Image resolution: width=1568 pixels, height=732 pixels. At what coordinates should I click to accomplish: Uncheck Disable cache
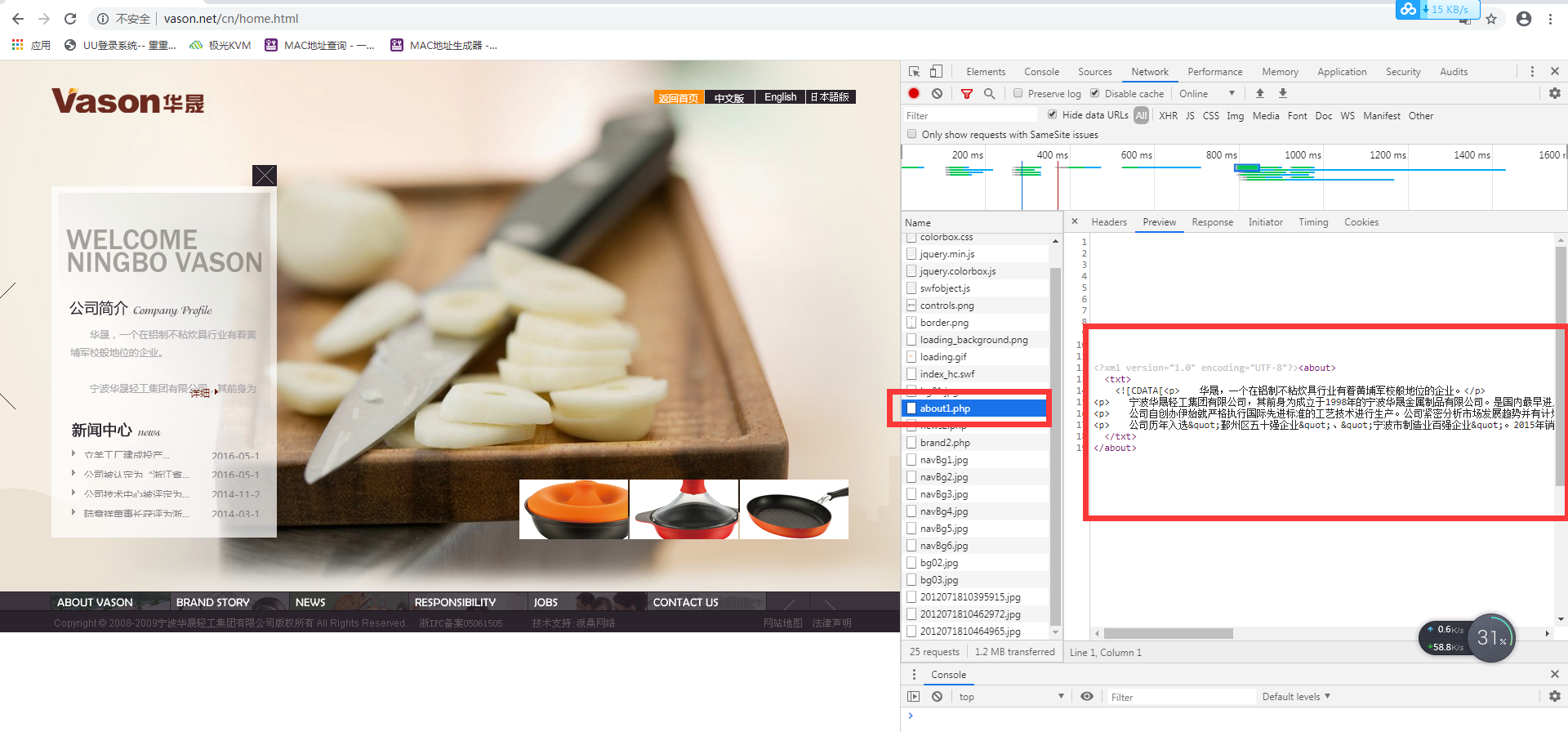1095,93
